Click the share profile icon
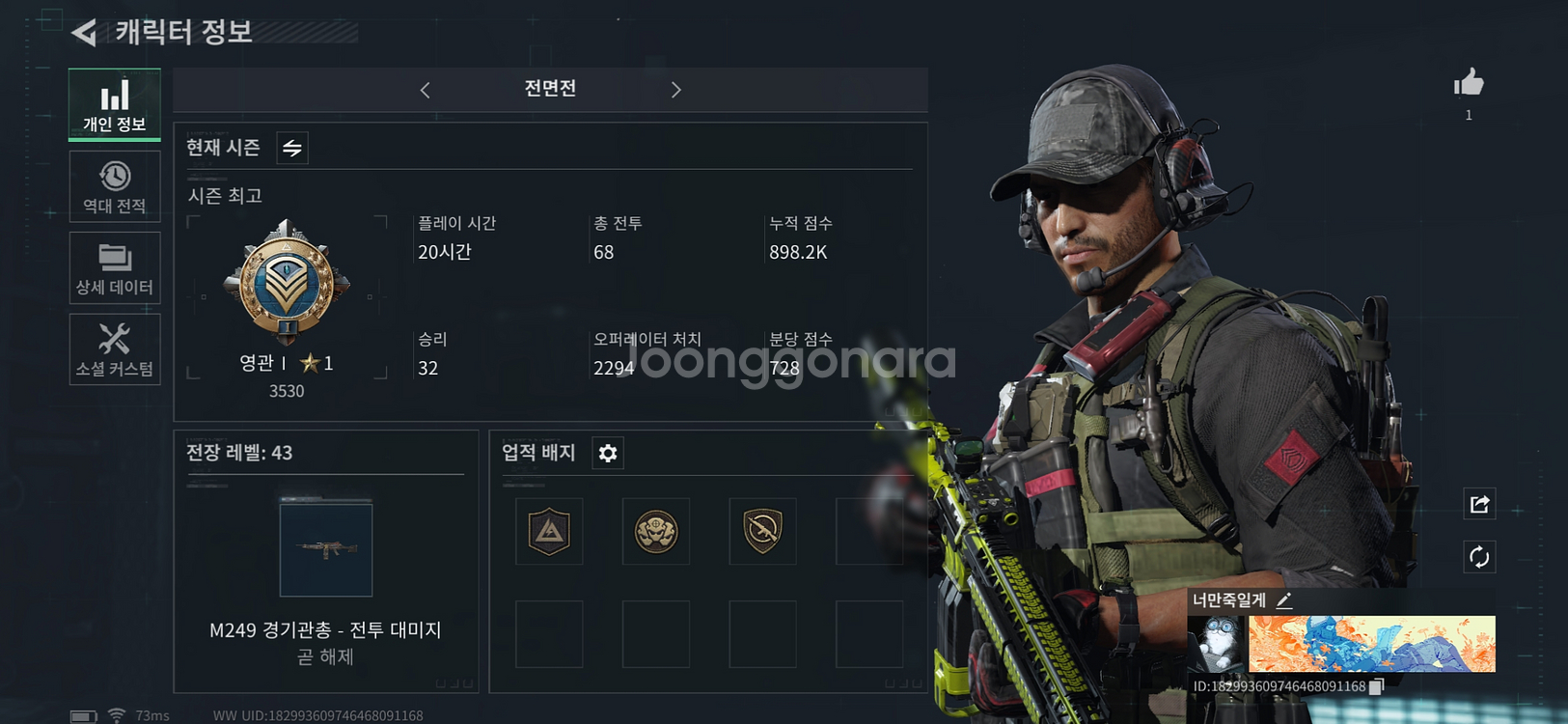Viewport: 1568px width, 724px height. [x=1479, y=504]
